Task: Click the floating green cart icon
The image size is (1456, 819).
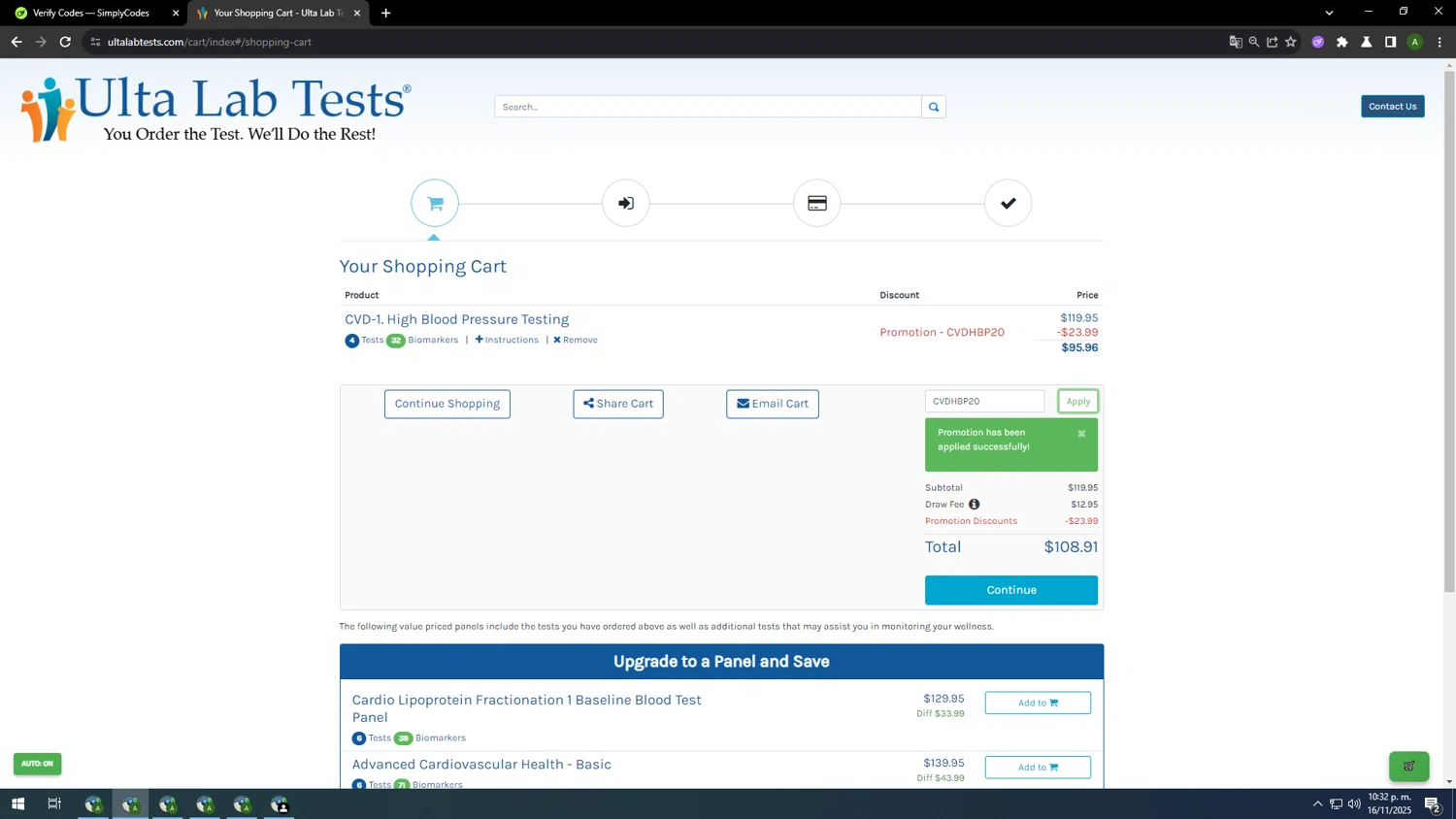Action: pyautogui.click(x=1408, y=766)
